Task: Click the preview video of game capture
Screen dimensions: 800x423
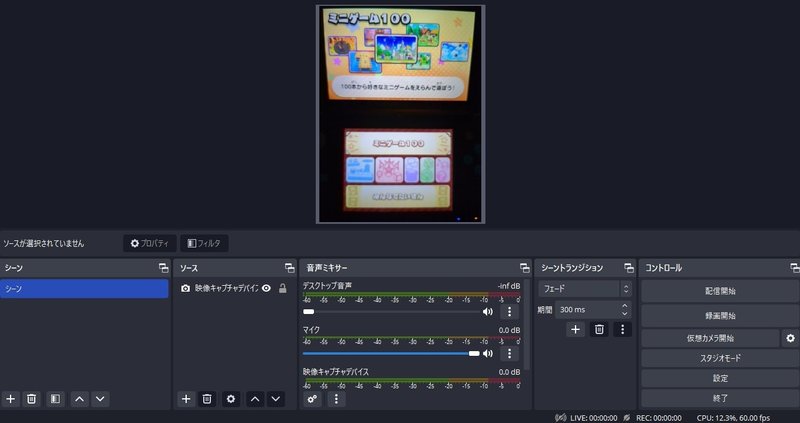Action: click(x=401, y=114)
